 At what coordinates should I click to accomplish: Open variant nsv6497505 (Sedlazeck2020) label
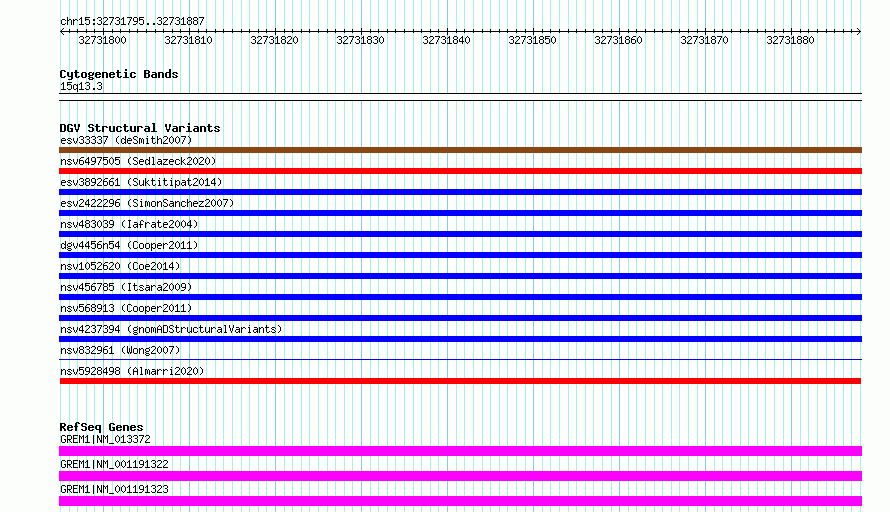[138, 161]
